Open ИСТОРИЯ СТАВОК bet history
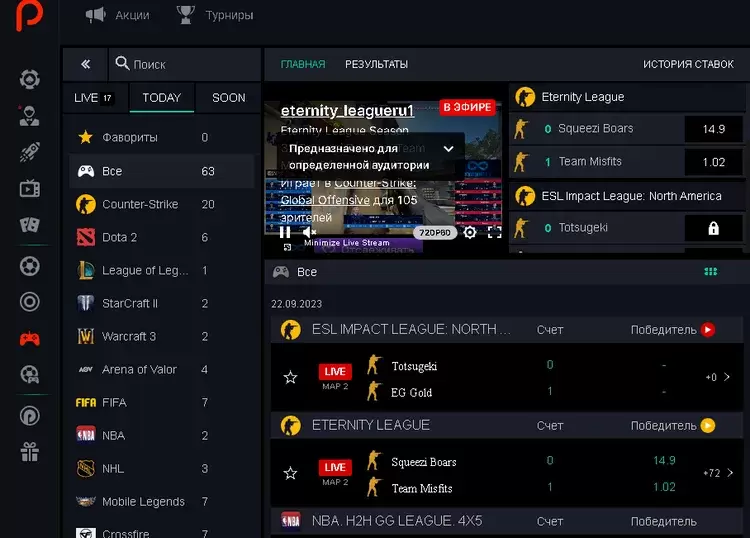The width and height of the screenshot is (750, 538). pos(688,64)
